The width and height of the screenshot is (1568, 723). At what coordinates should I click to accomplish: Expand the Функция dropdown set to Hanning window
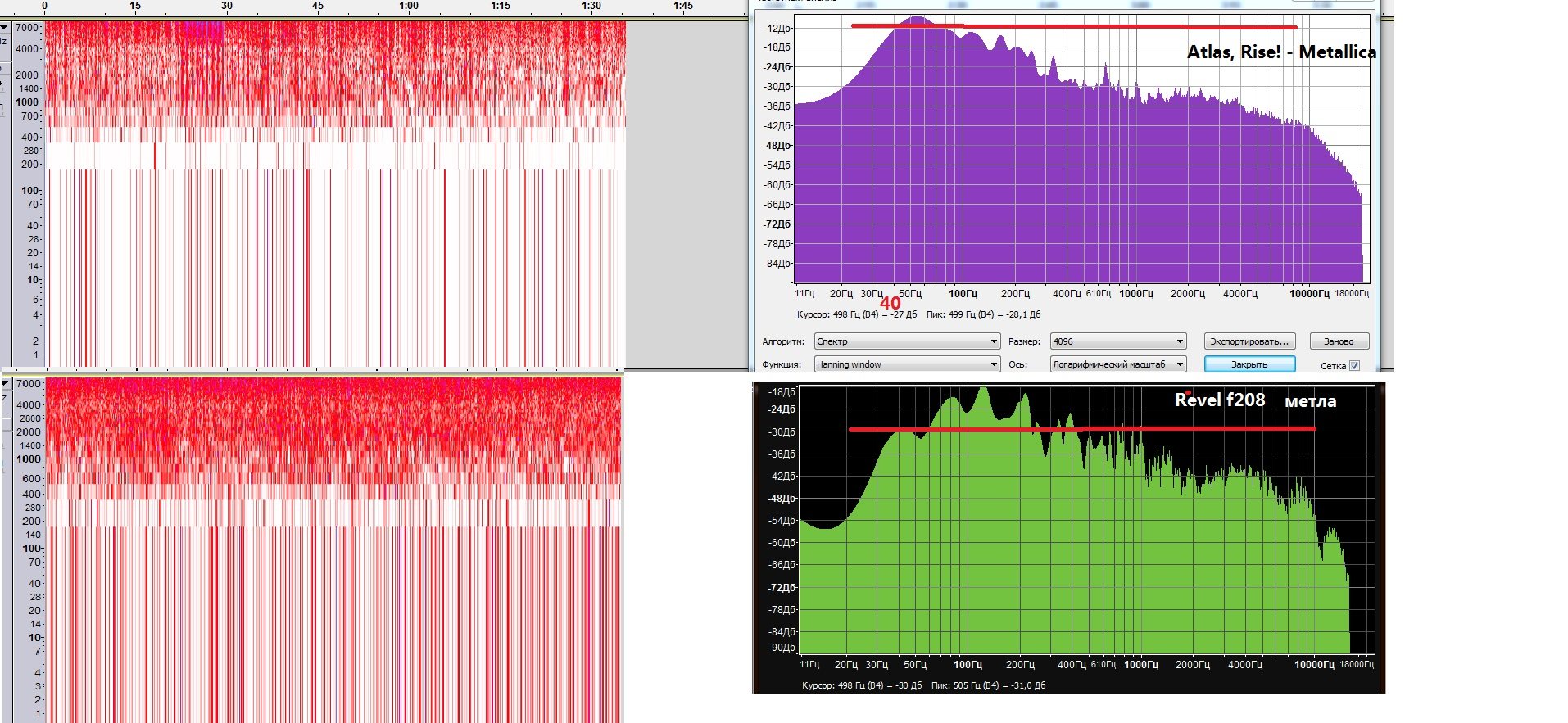(x=908, y=364)
